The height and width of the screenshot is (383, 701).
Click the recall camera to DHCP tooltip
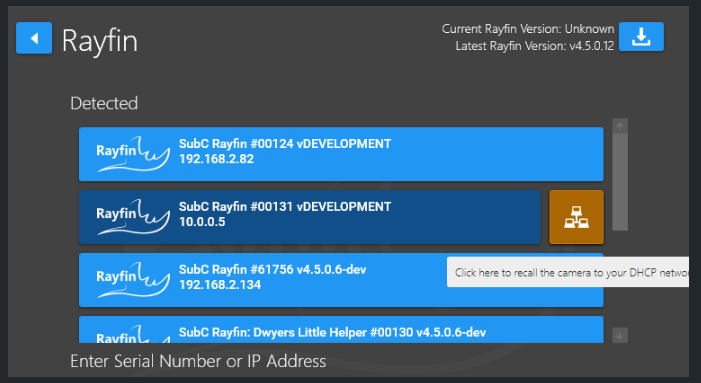pyautogui.click(x=568, y=272)
